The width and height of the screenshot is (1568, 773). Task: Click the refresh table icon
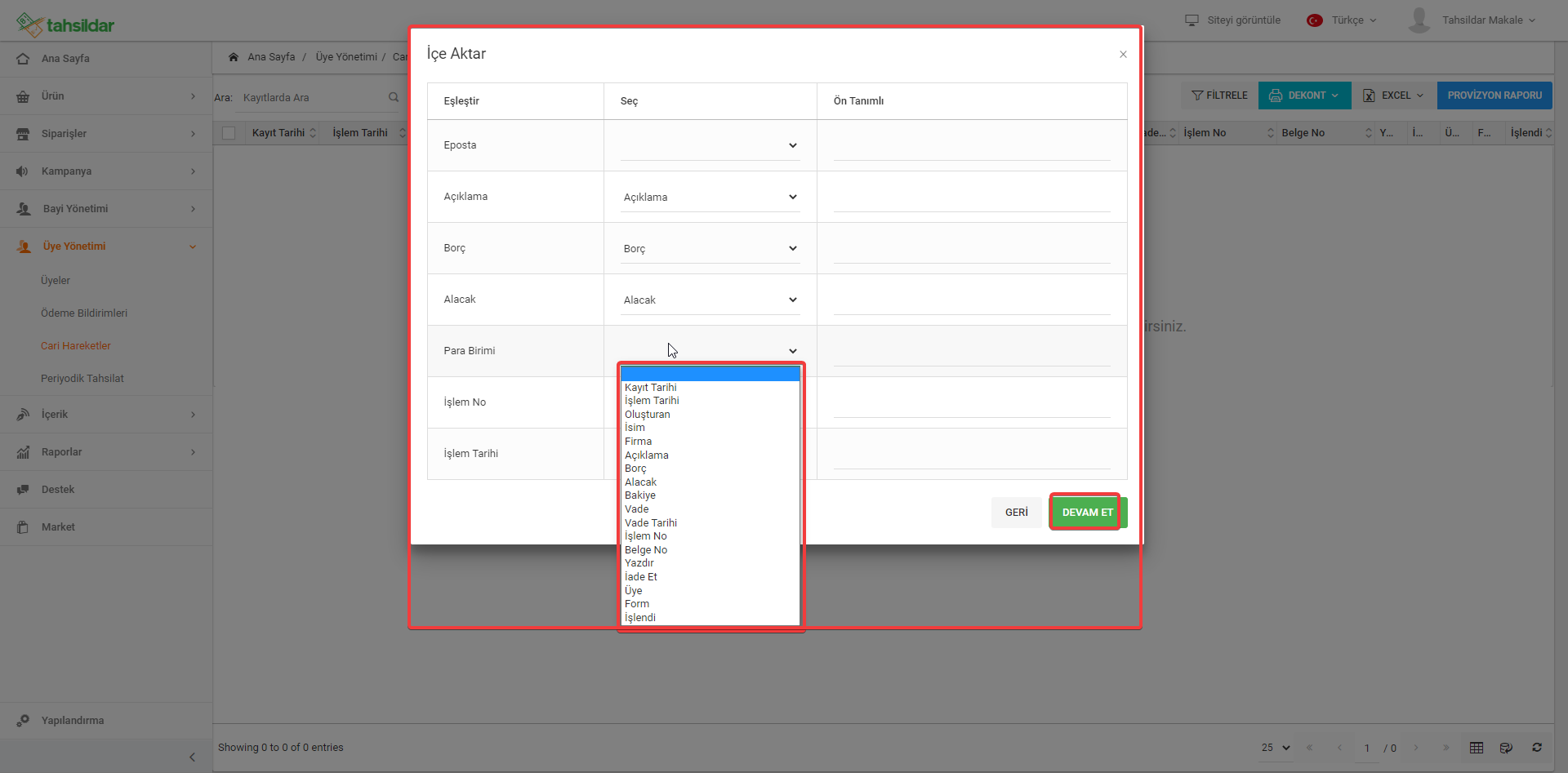coord(1537,748)
